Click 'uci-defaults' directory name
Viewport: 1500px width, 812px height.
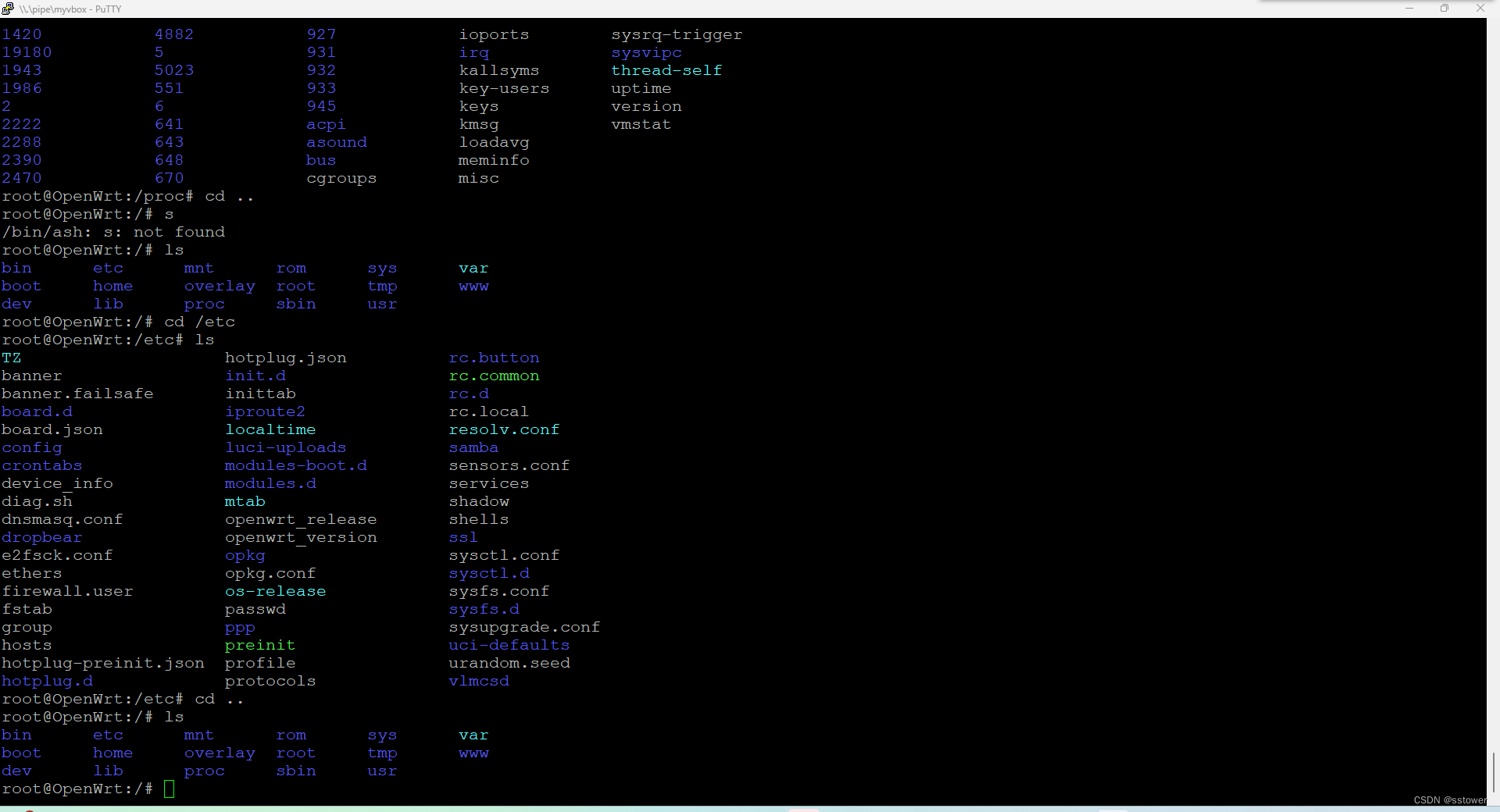(x=509, y=645)
